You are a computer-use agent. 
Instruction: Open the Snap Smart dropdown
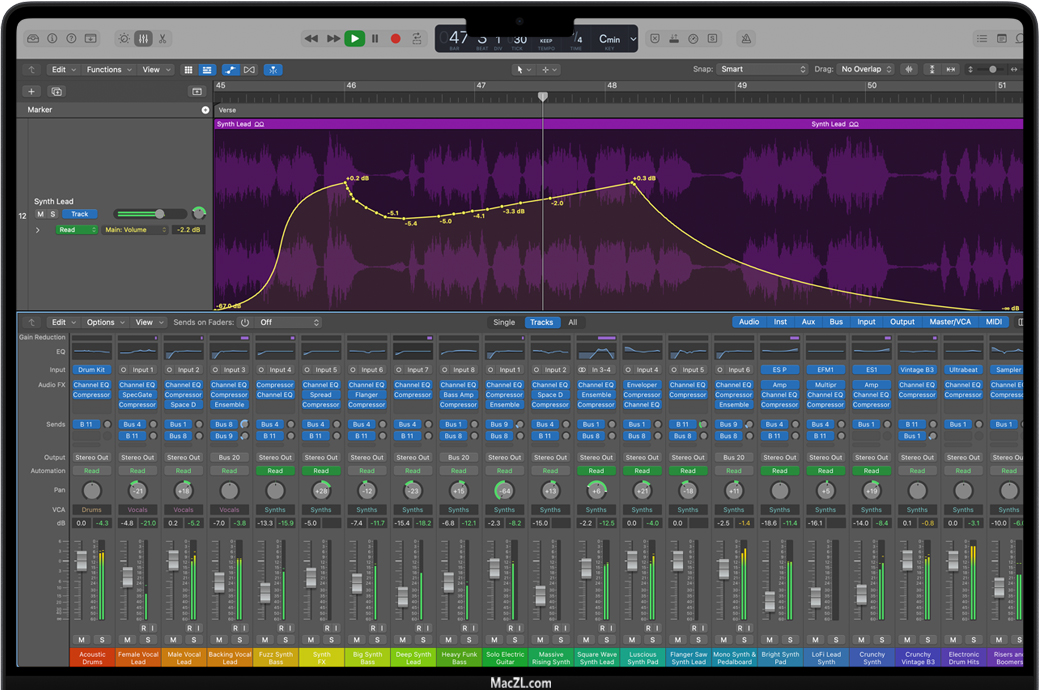coord(762,70)
